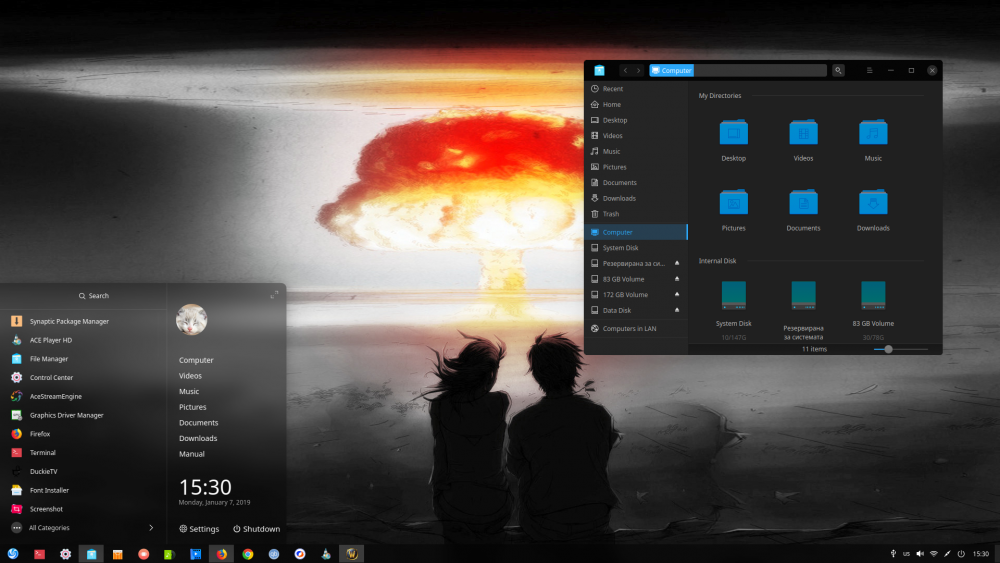Click the launcher Search field
Image resolution: width=1000 pixels, height=563 pixels.
tap(94, 296)
